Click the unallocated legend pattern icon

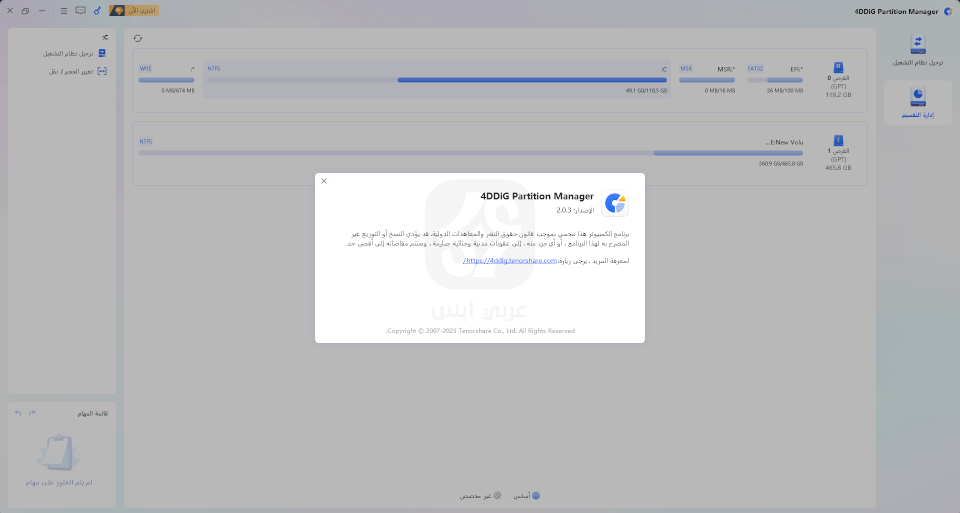[x=498, y=496]
